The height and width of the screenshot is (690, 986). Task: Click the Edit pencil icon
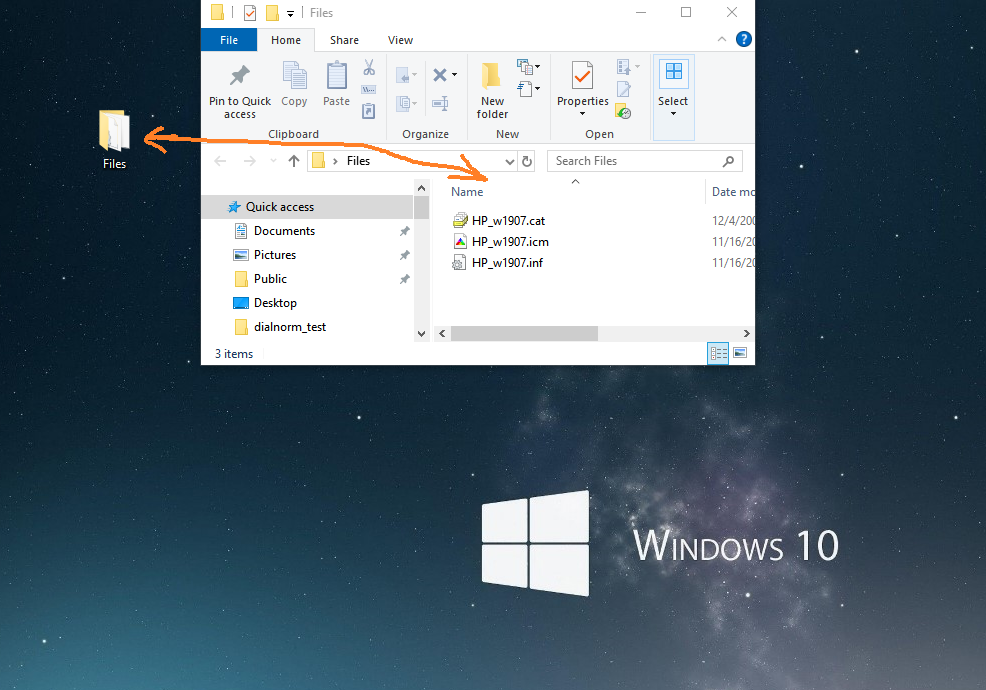click(x=624, y=89)
